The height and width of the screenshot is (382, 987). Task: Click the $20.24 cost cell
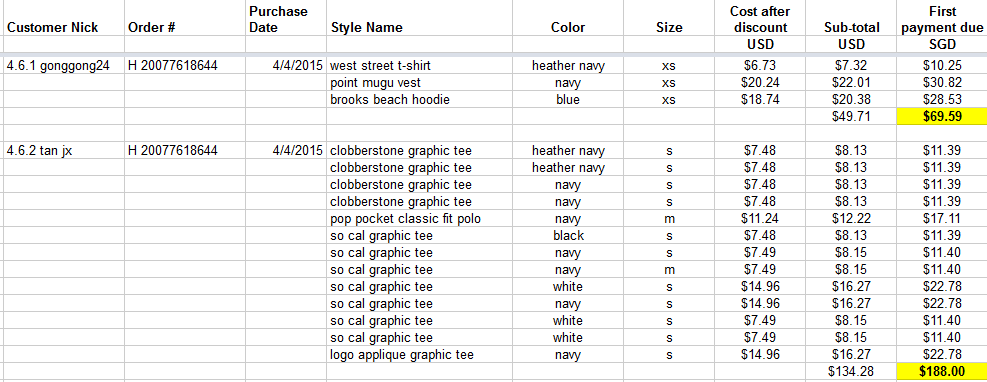coord(759,82)
